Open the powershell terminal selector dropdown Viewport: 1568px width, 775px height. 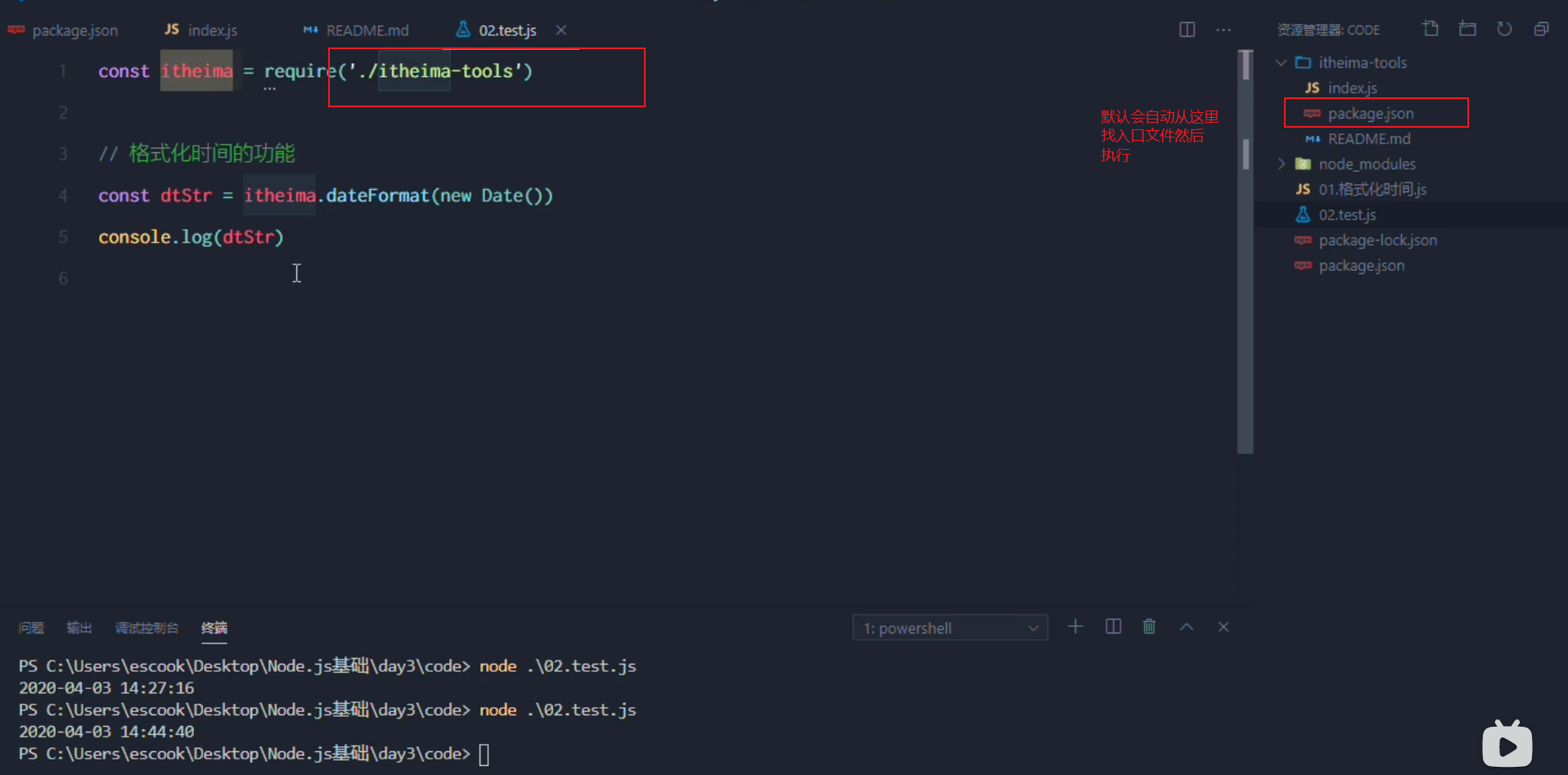[950, 628]
